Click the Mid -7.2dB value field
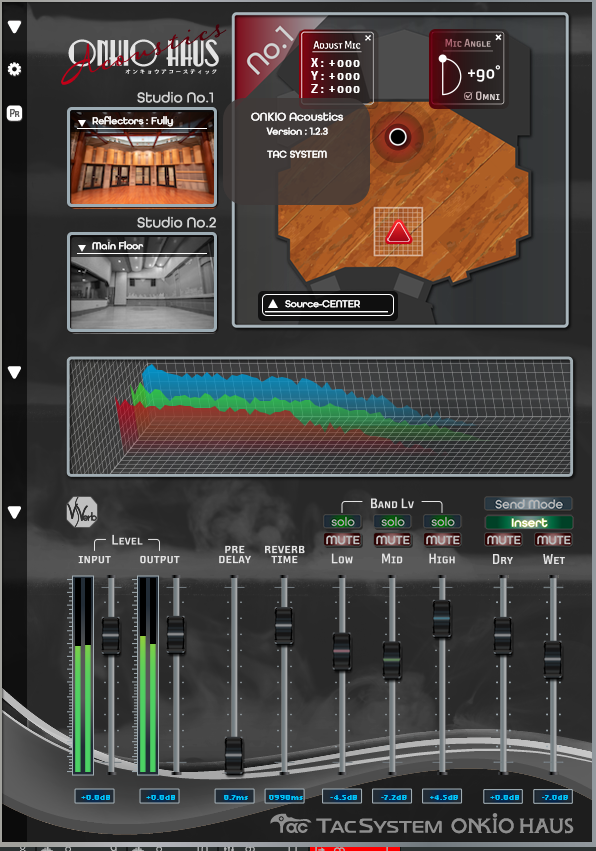Viewport: 596px width, 851px height. click(392, 797)
